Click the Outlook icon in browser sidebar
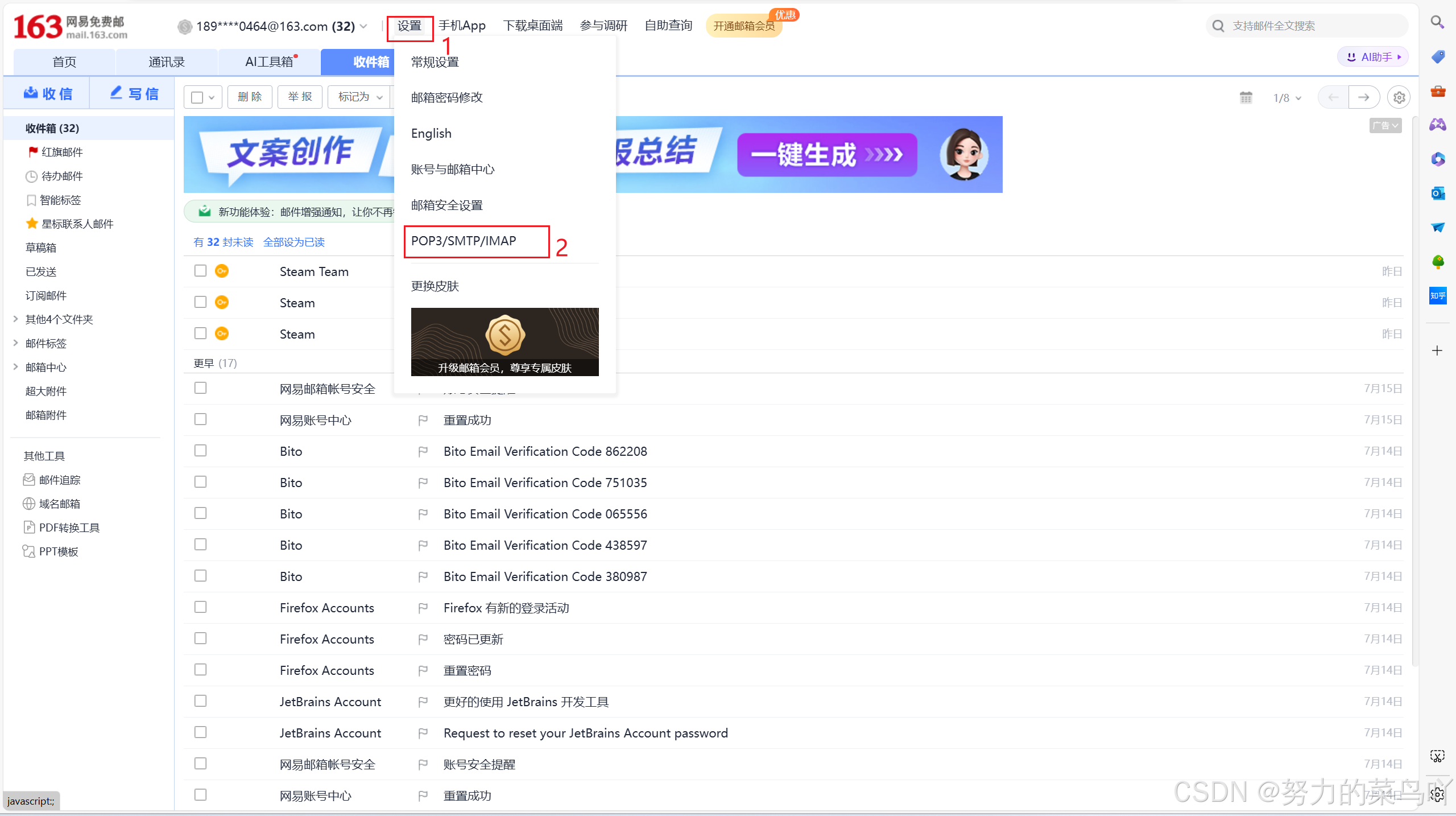 [1438, 193]
